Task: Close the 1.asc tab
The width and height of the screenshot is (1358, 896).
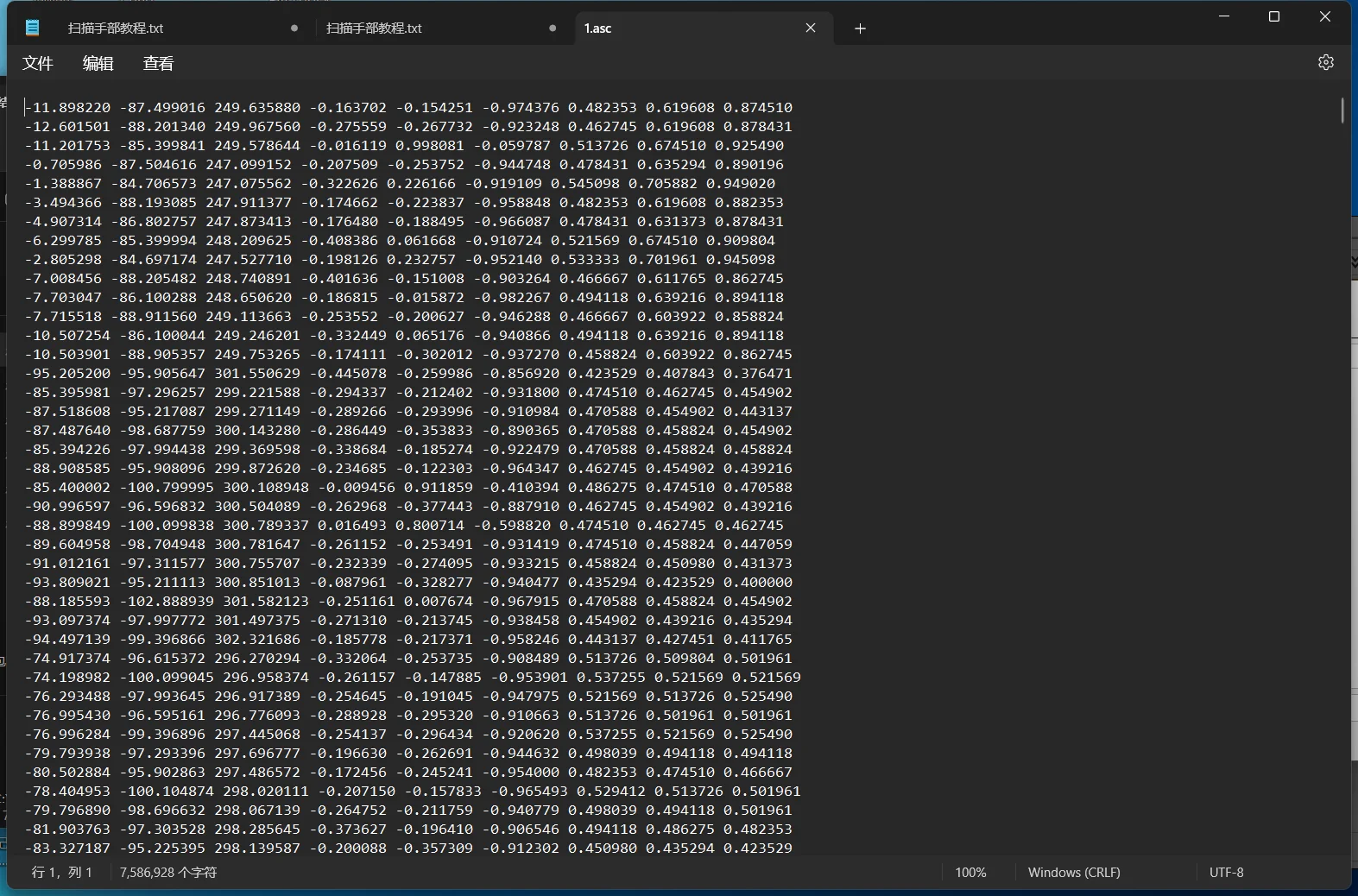Action: [811, 28]
